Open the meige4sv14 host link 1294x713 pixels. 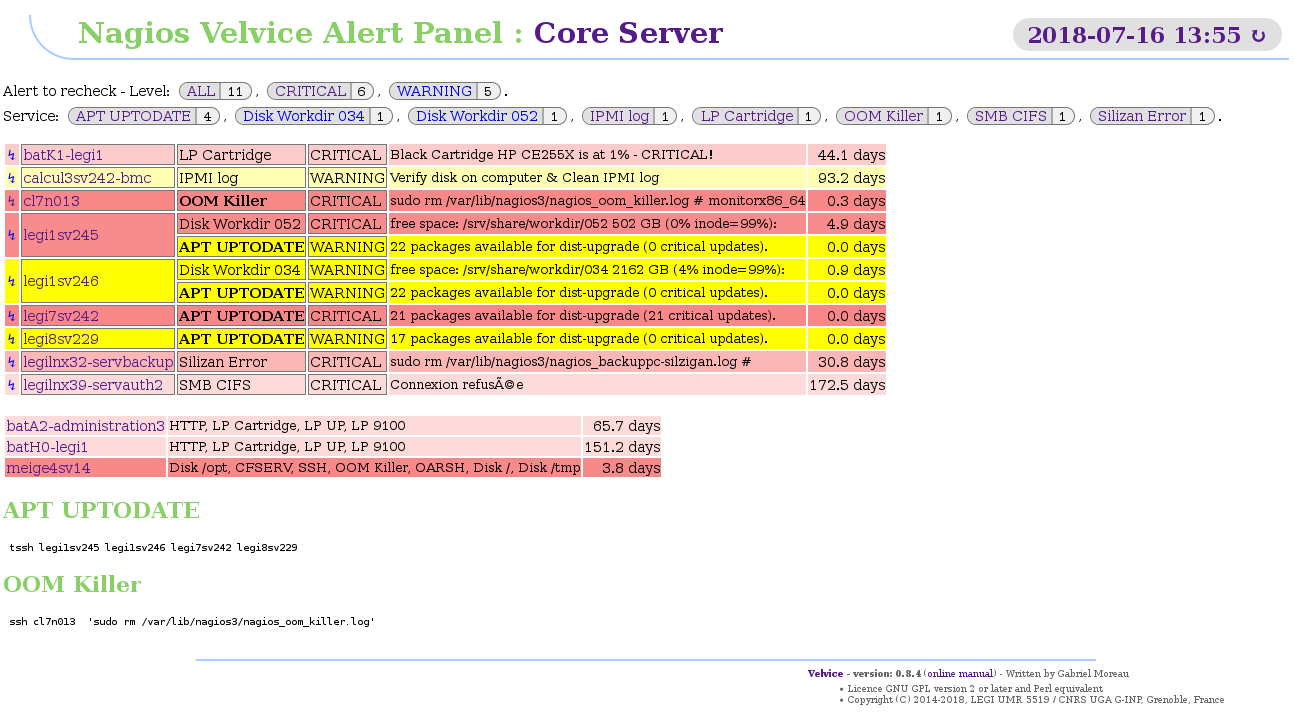coord(48,468)
